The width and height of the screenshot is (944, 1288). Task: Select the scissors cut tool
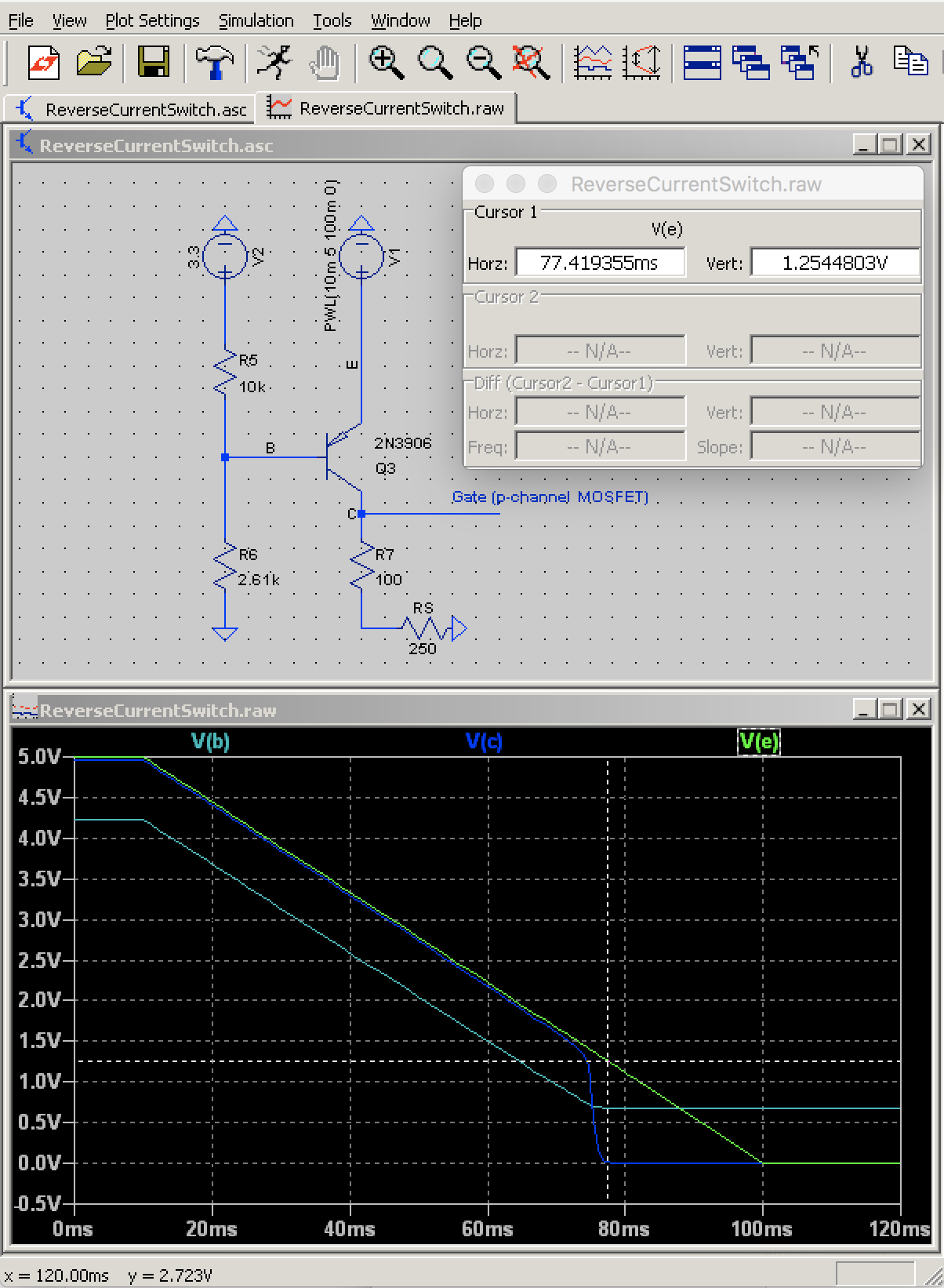pyautogui.click(x=862, y=62)
